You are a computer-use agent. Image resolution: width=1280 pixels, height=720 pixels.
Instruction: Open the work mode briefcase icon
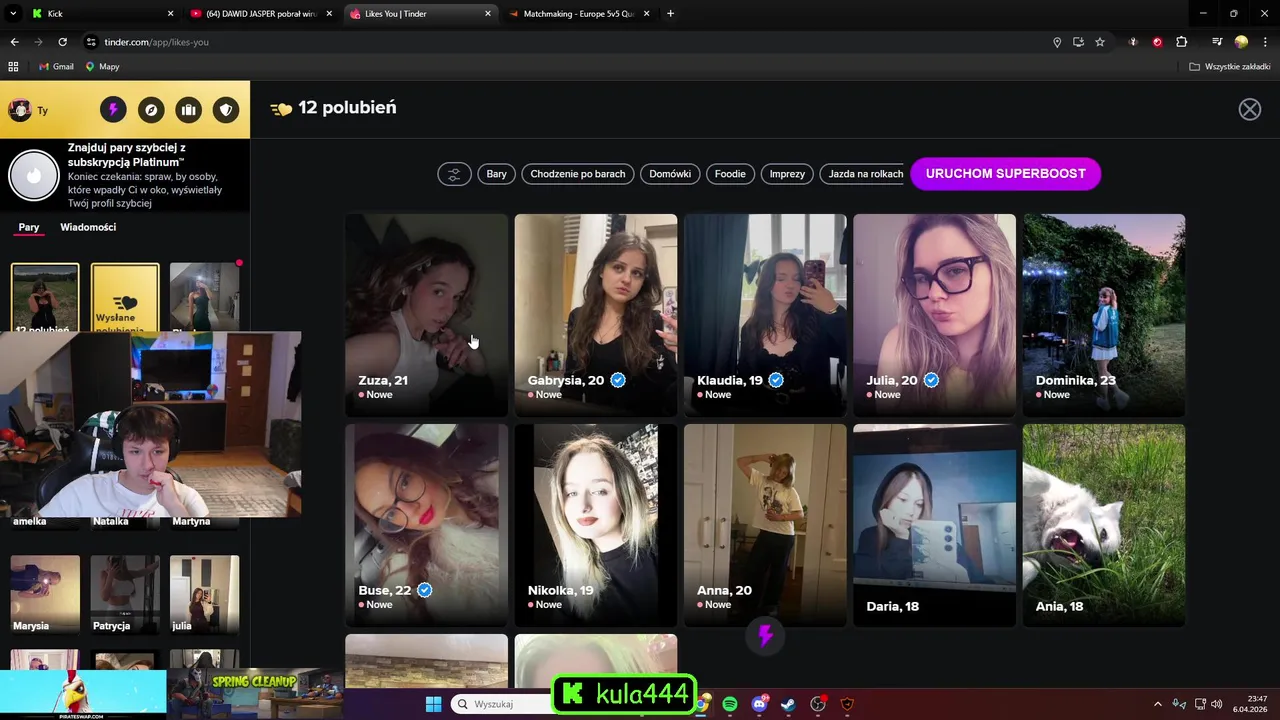click(x=188, y=110)
